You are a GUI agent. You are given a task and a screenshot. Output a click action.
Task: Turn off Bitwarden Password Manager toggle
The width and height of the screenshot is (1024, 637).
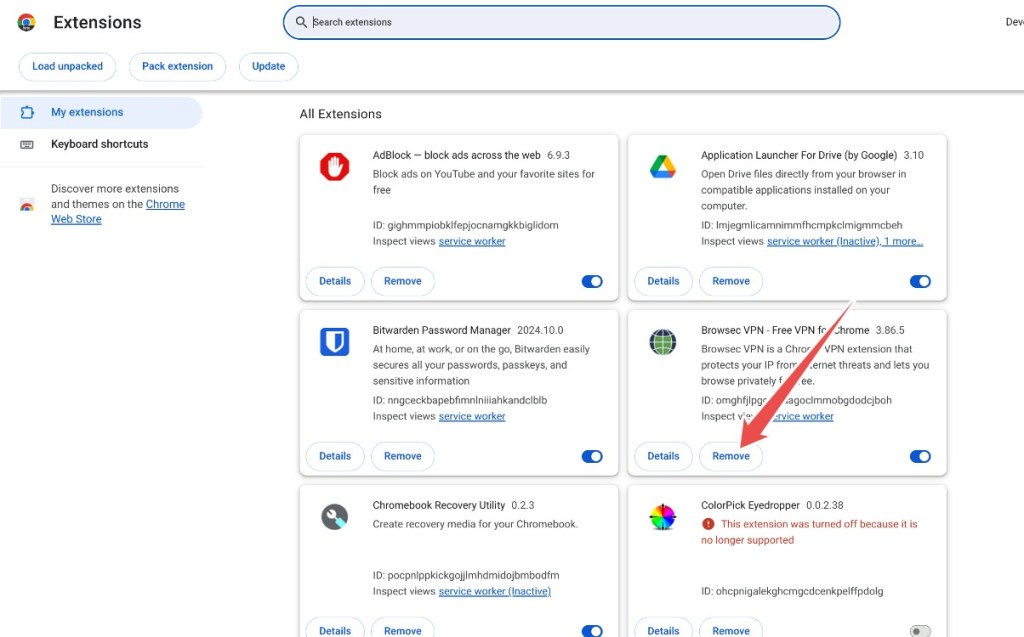[592, 457]
